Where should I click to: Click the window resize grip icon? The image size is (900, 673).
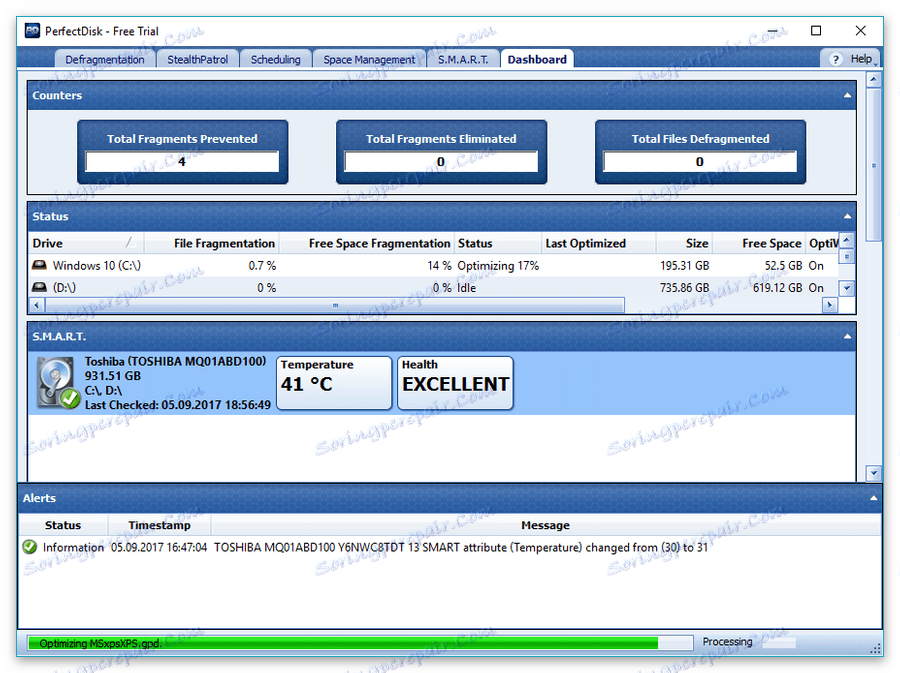875,648
